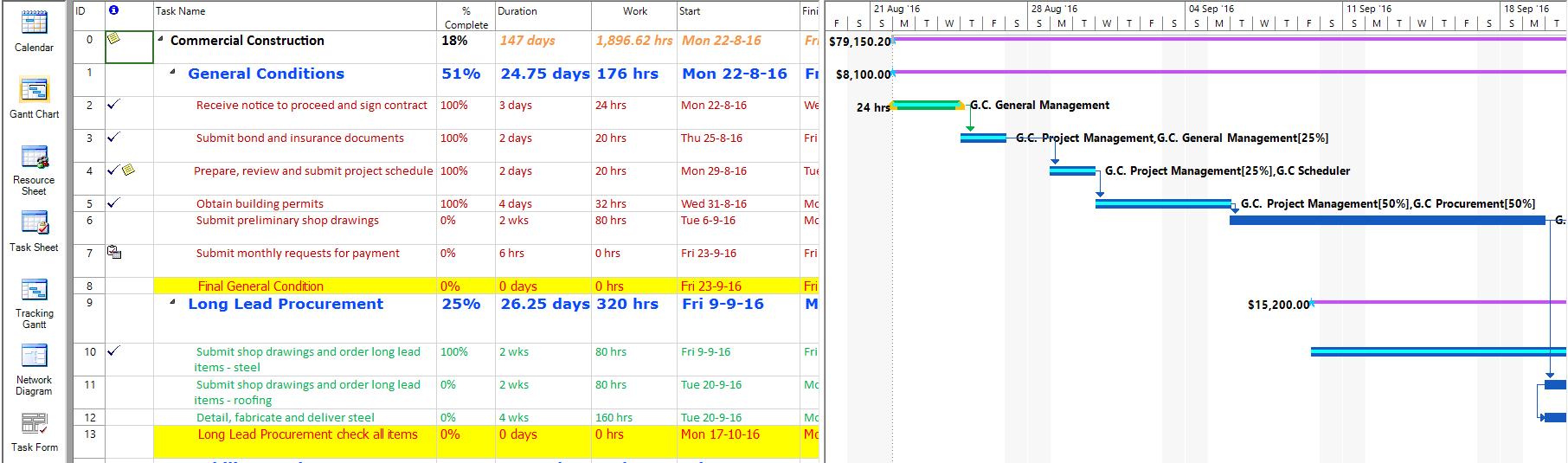The height and width of the screenshot is (463, 1568).
Task: Click the Obtain building permits Gantt bar
Action: [x=1162, y=204]
